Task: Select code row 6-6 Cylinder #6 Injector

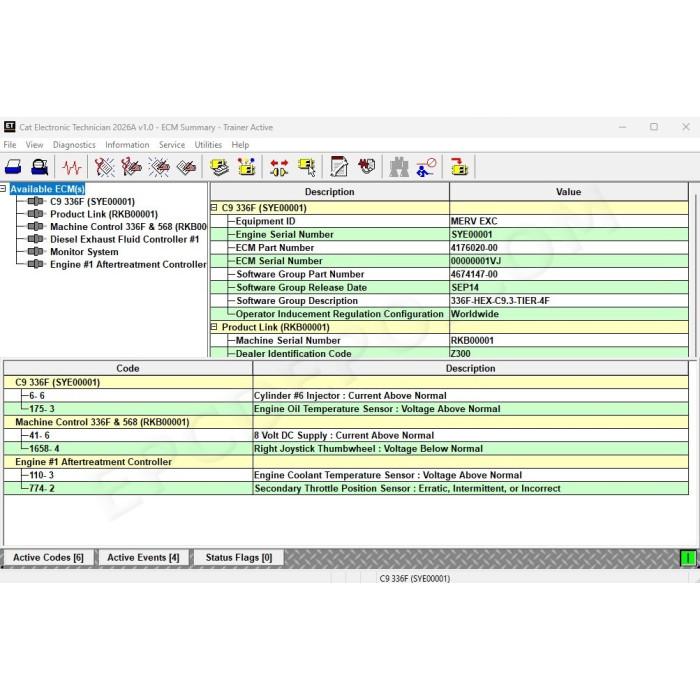Action: [346, 396]
